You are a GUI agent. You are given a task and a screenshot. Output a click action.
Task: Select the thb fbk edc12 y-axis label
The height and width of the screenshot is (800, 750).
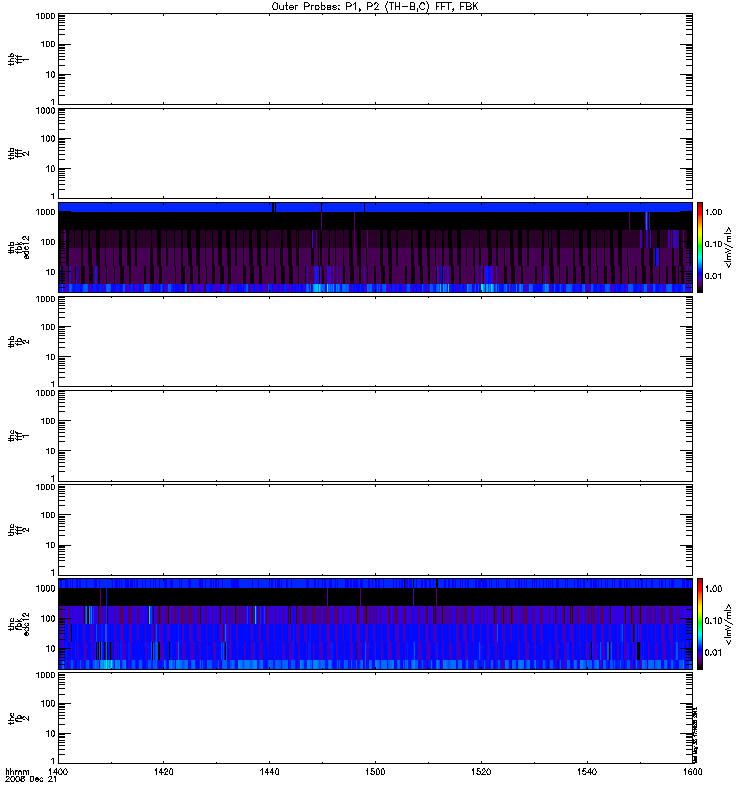pyautogui.click(x=18, y=247)
